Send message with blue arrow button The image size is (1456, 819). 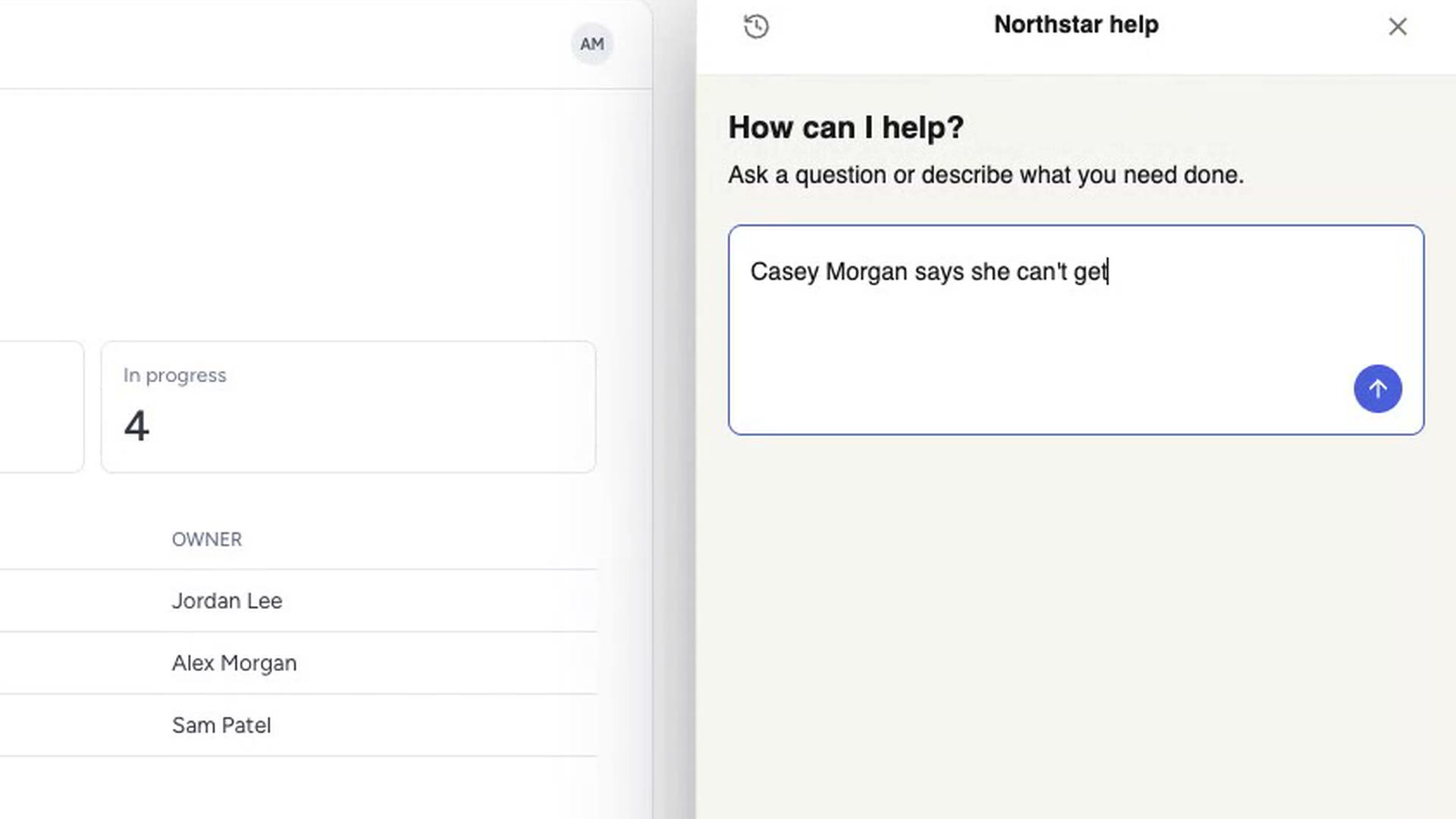coord(1377,389)
